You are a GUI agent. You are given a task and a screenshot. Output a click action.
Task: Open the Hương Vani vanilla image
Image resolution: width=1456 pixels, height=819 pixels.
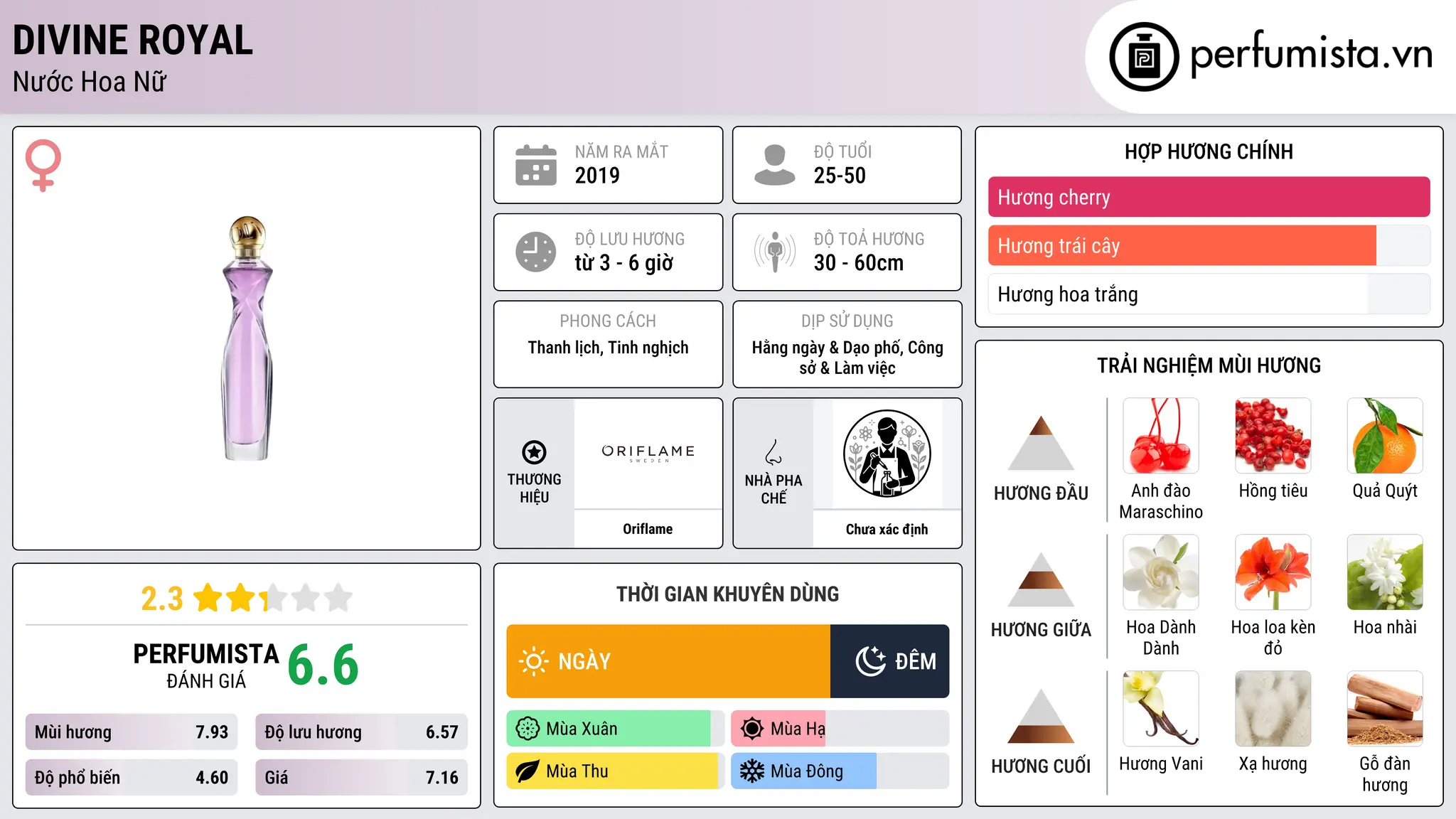[x=1161, y=709]
